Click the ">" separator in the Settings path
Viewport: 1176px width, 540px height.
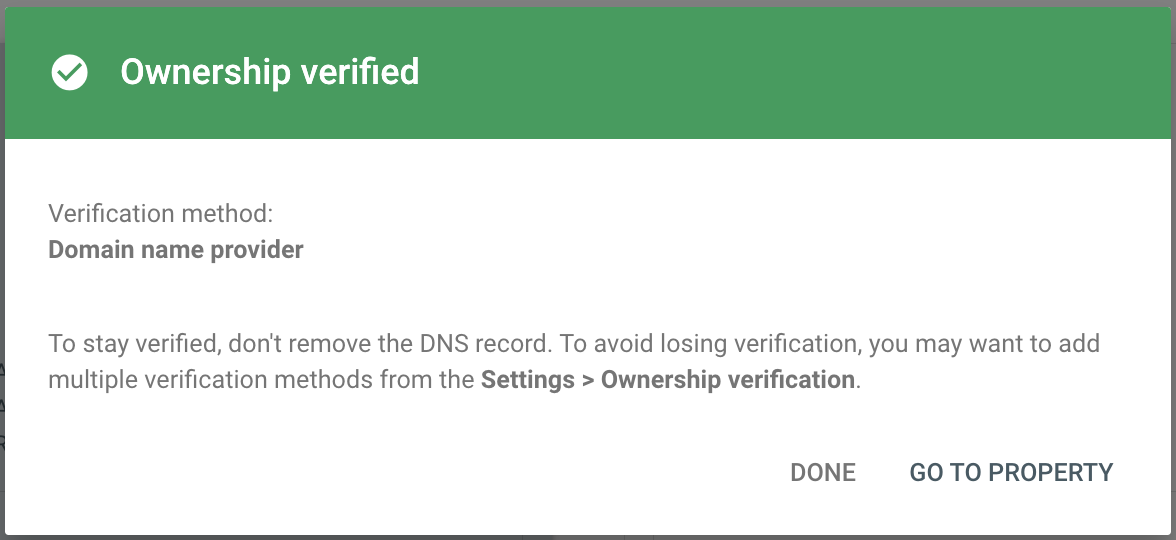[588, 381]
